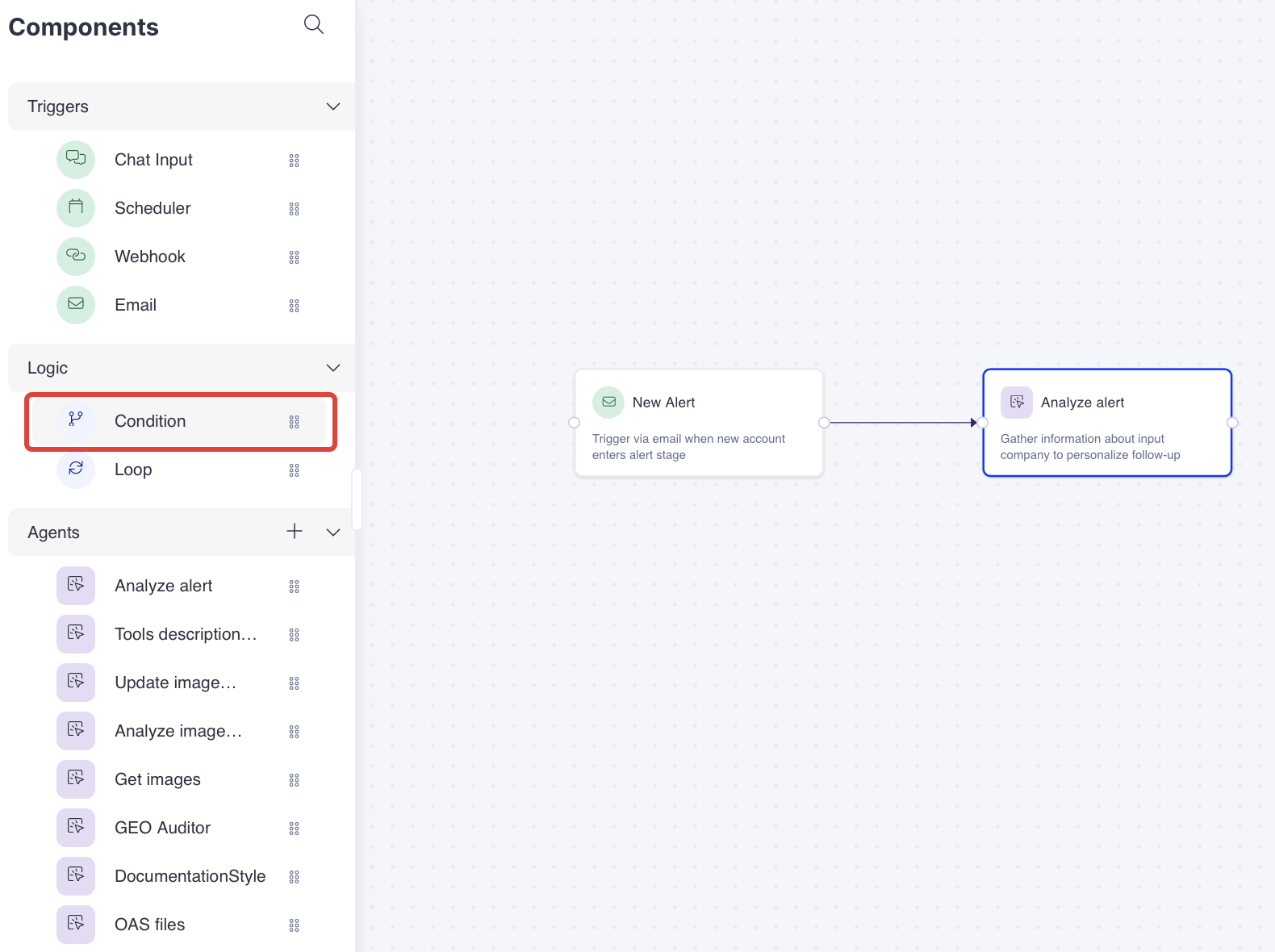
Task: Collapse the Logic section chevron
Action: 333,368
